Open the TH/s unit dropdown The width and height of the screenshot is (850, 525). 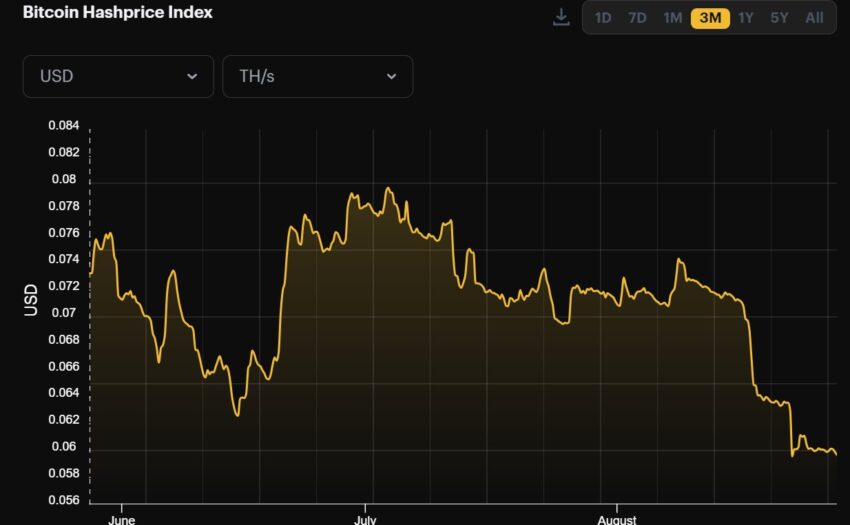pos(317,77)
